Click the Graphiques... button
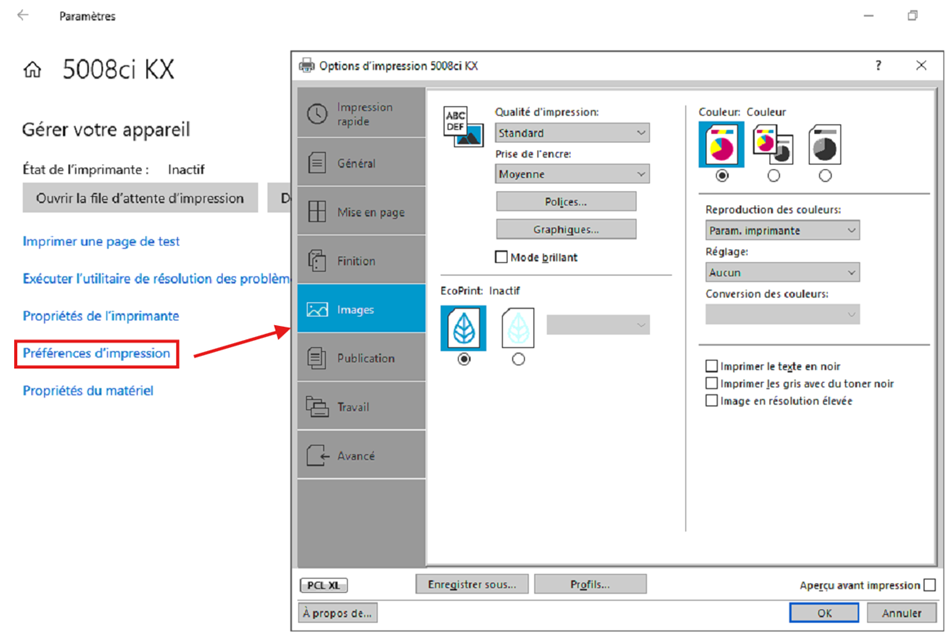This screenshot has height=633, width=945. point(566,229)
